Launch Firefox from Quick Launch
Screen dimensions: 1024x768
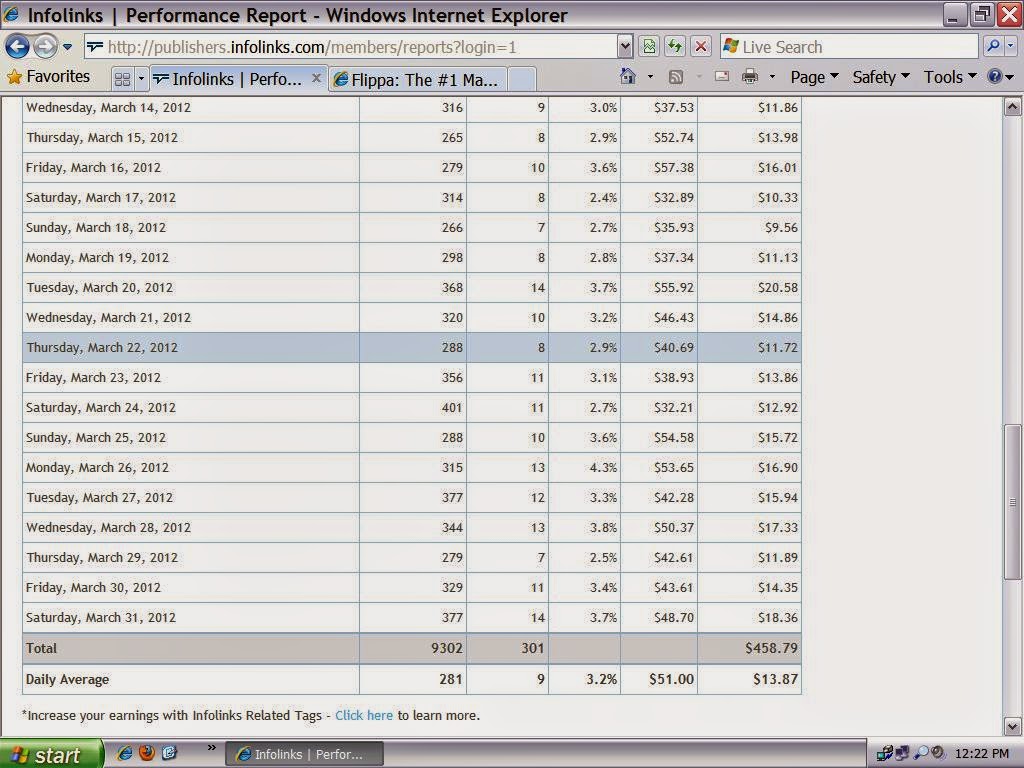[147, 754]
